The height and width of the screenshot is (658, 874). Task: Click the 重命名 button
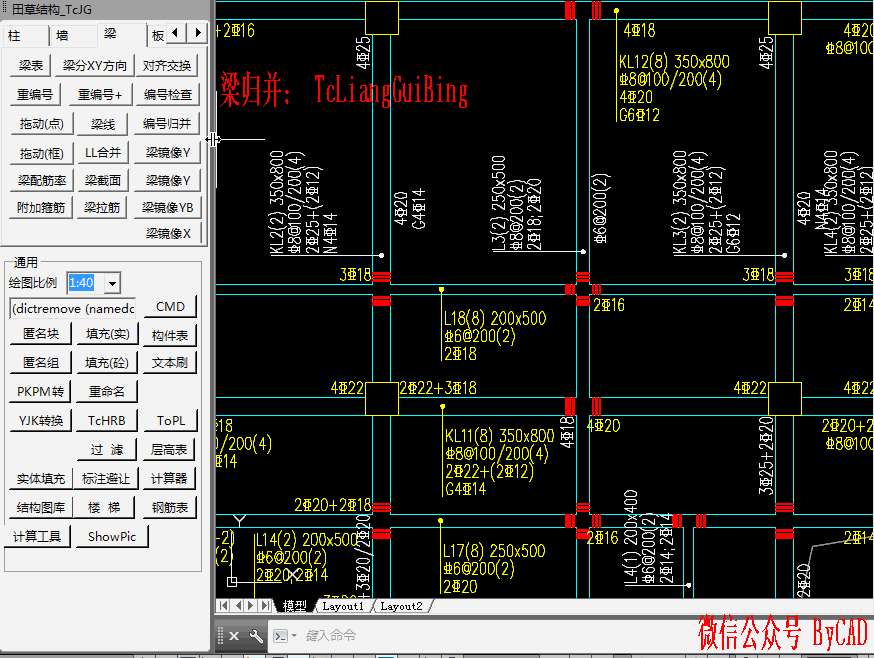tap(106, 392)
